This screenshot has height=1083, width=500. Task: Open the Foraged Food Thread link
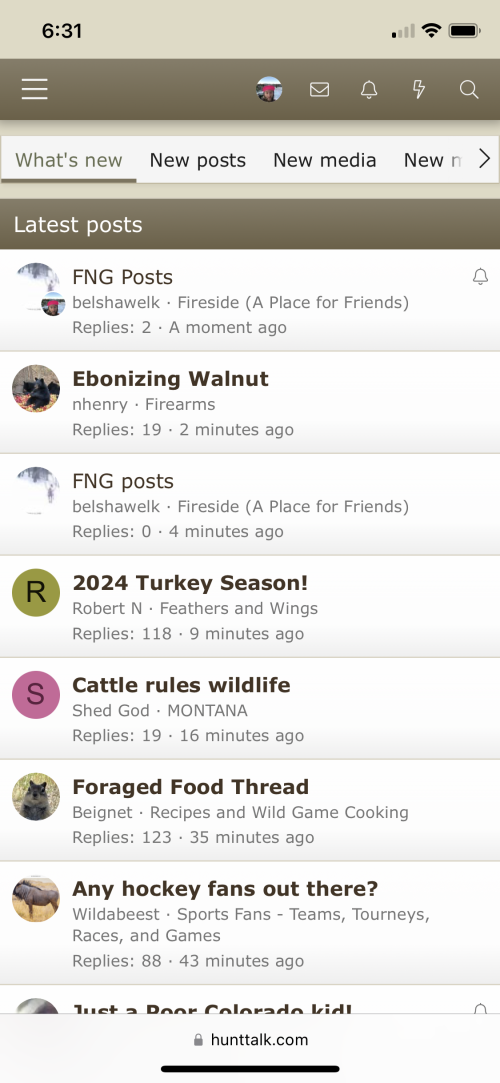(190, 786)
